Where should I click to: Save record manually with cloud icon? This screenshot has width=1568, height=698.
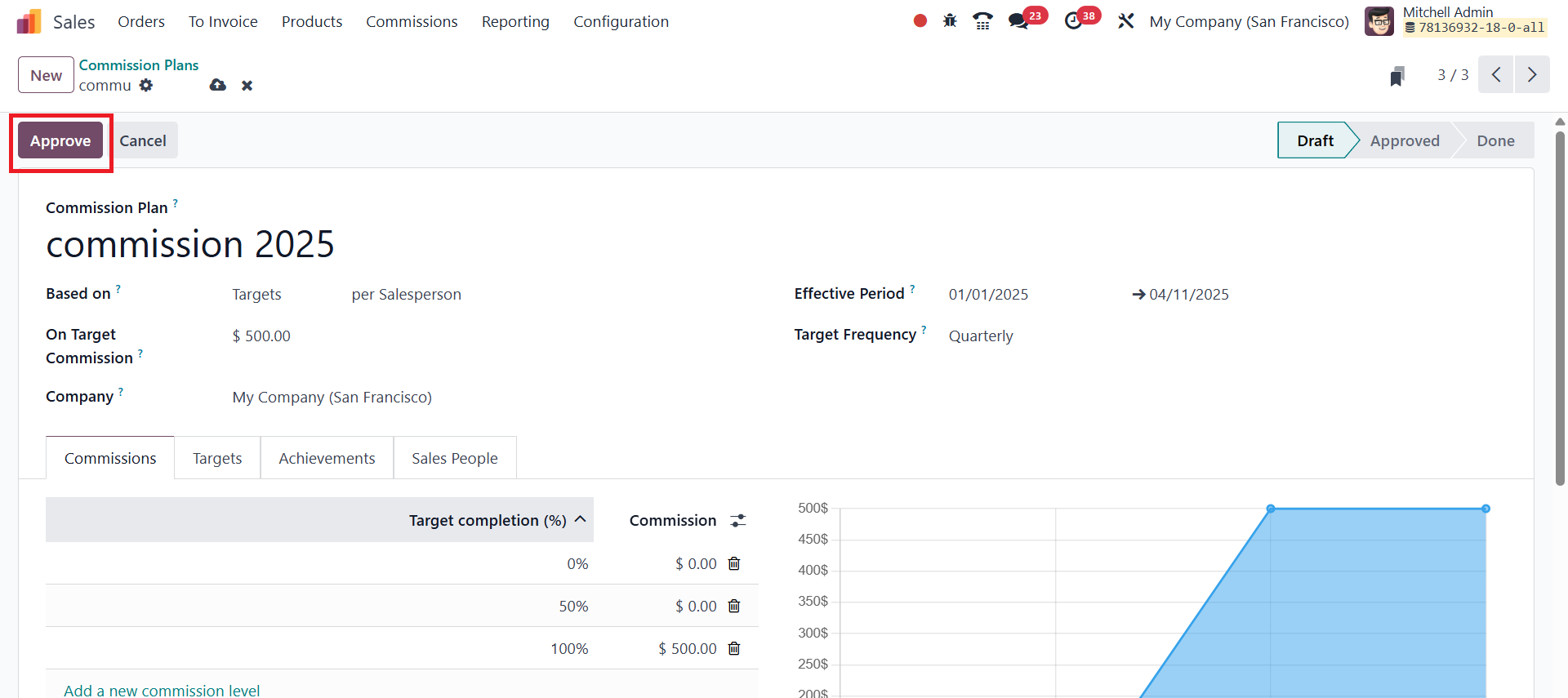point(218,85)
